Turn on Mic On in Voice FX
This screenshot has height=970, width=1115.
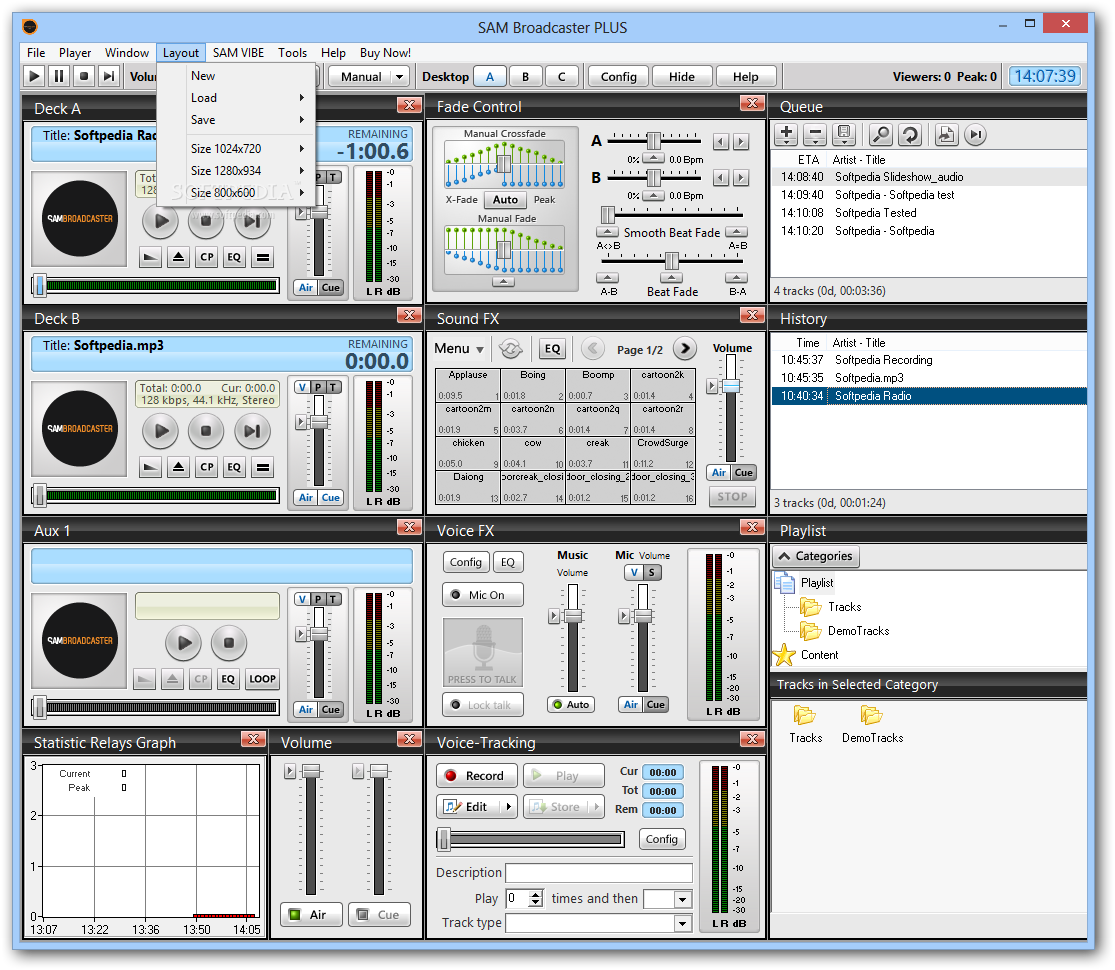[483, 595]
